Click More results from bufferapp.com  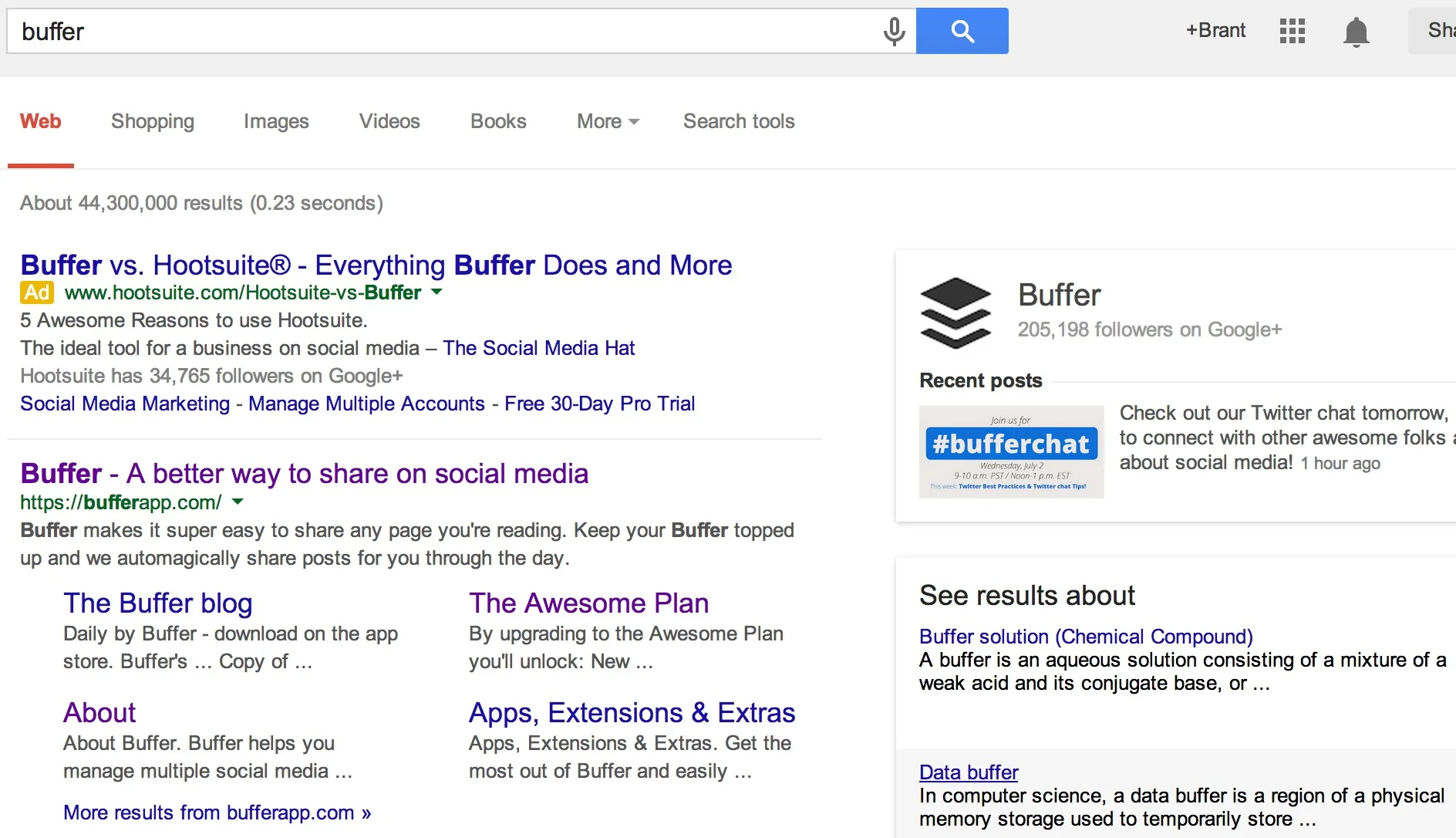[x=217, y=813]
